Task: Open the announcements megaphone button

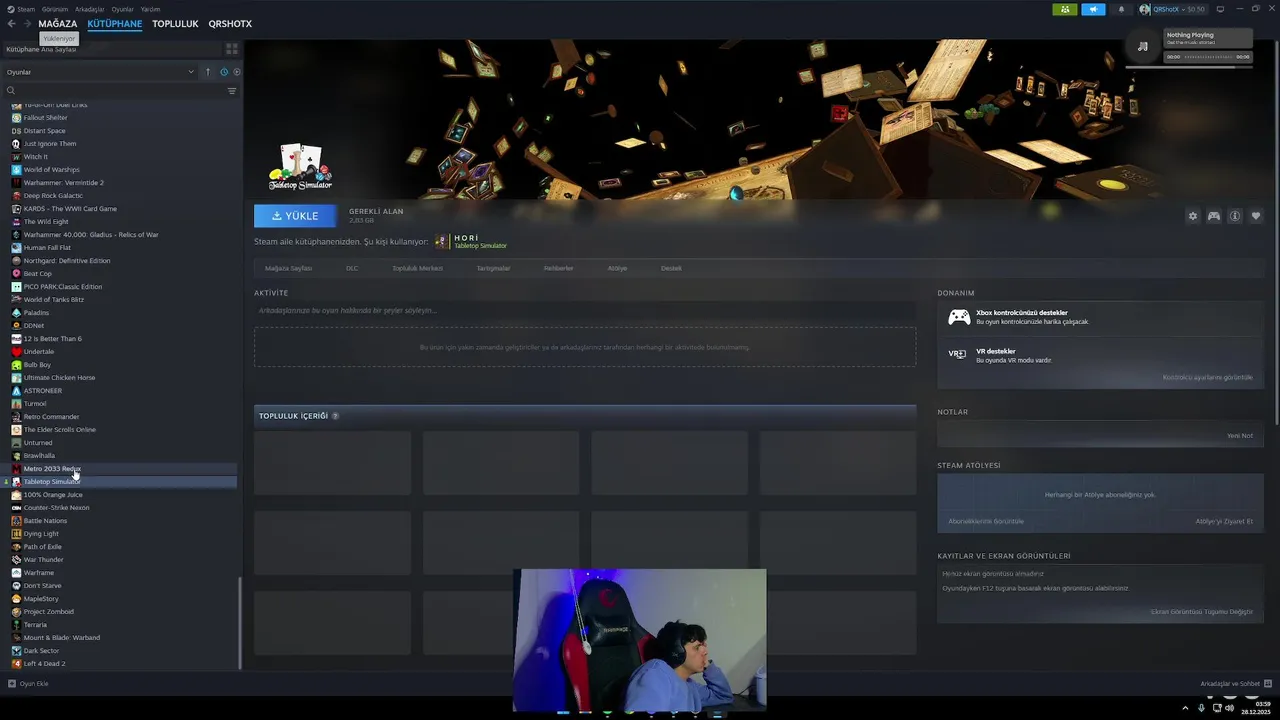Action: (x=1093, y=9)
